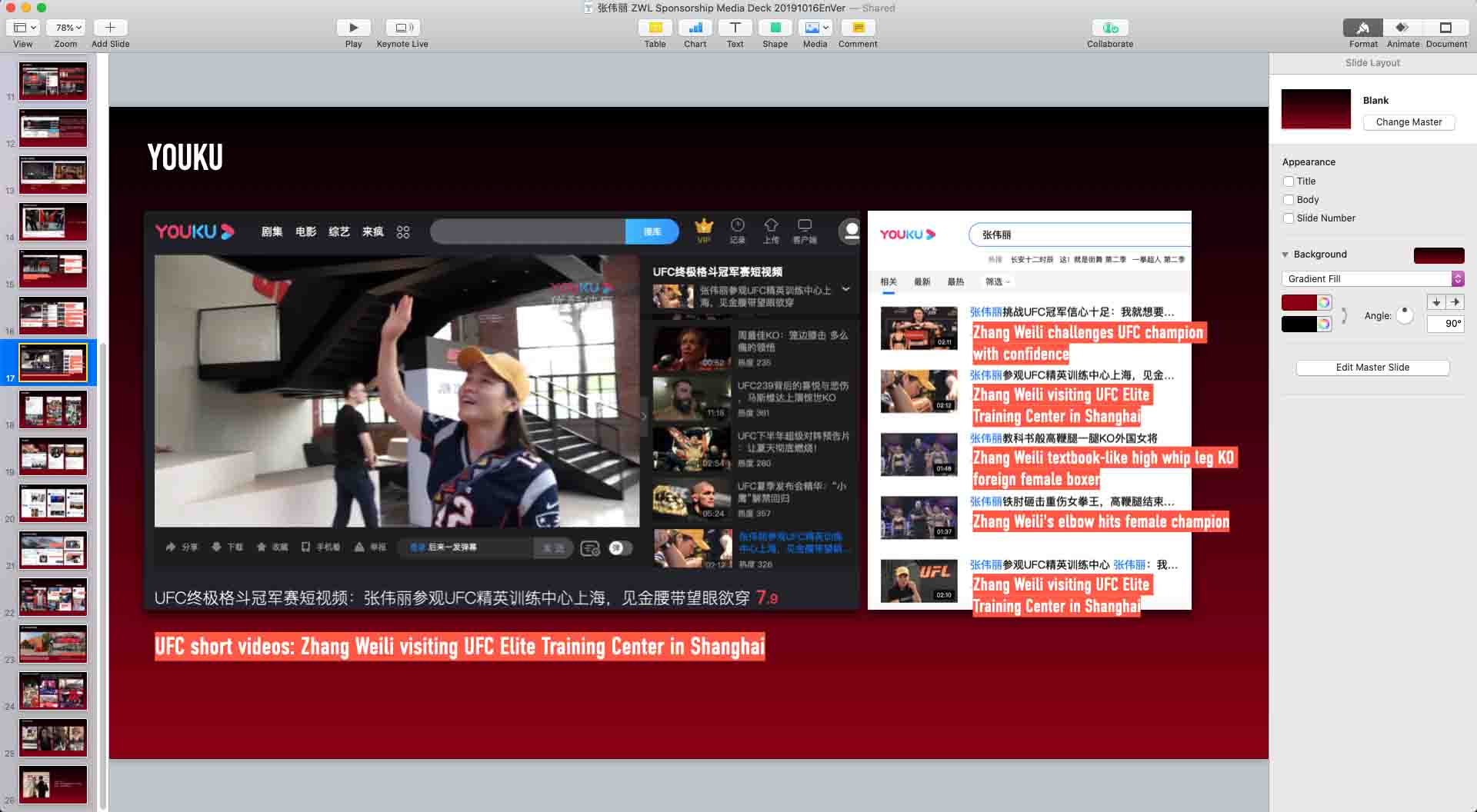Click the Edit Master Slide button
1477x812 pixels.
(1372, 368)
